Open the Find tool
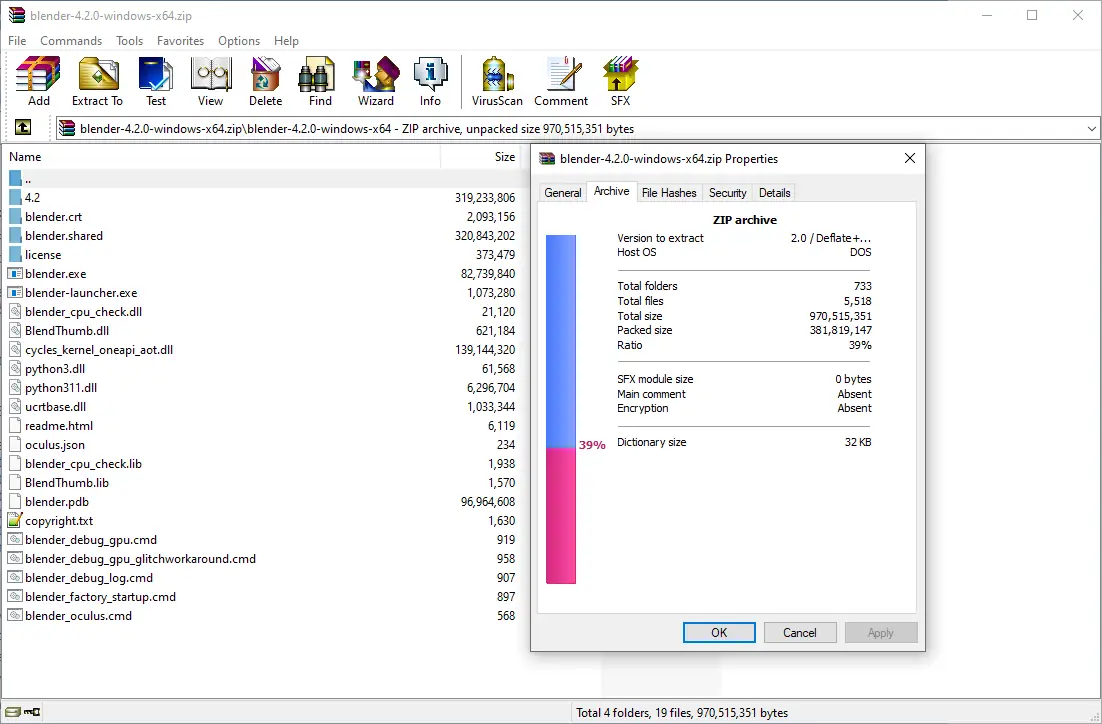This screenshot has height=724, width=1102. coord(320,82)
